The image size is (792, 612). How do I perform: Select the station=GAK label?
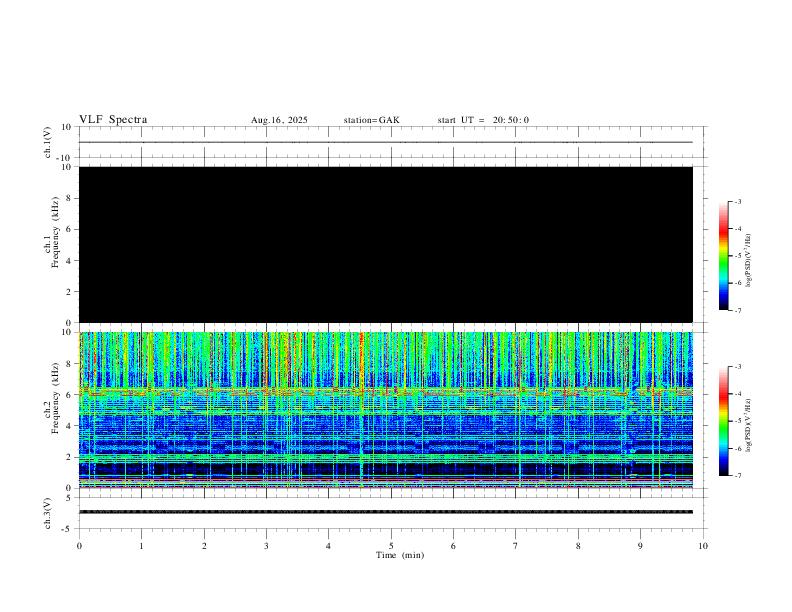(x=371, y=120)
